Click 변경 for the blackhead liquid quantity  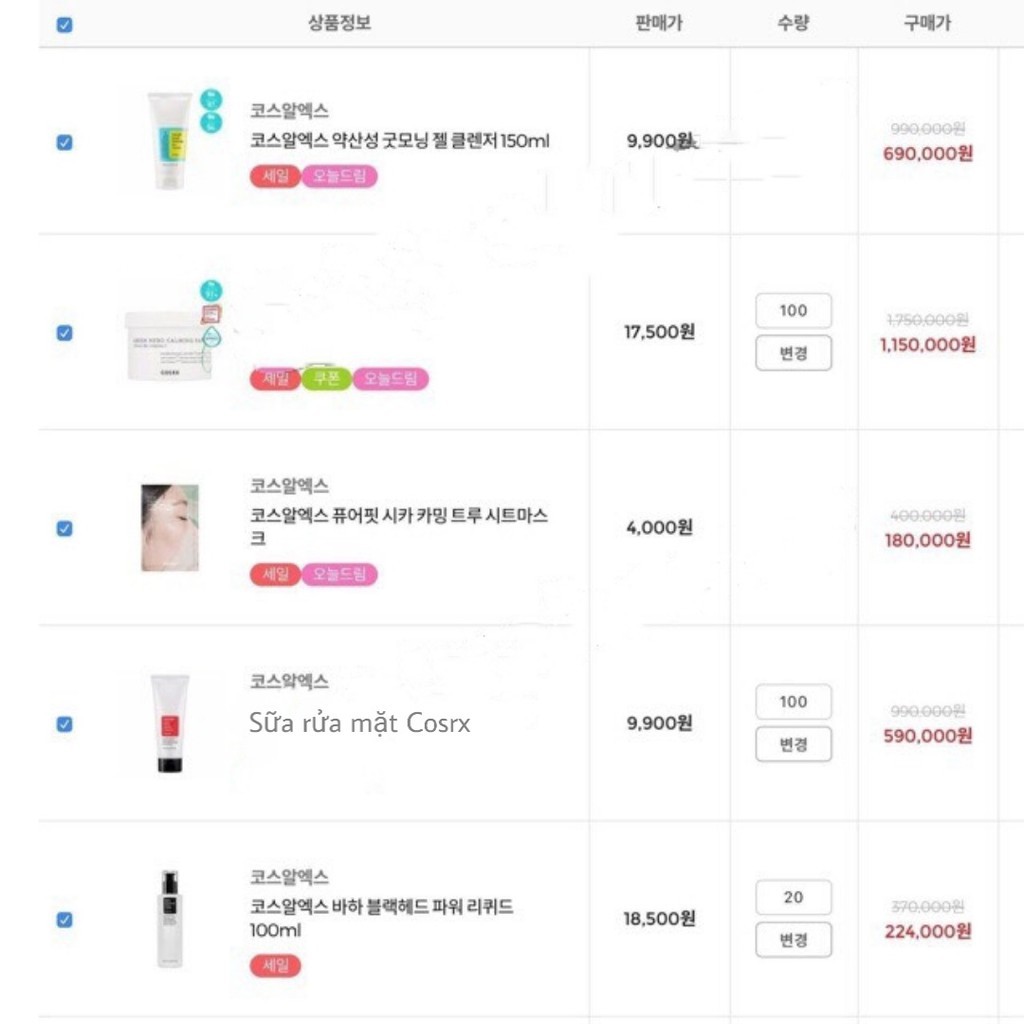point(793,940)
